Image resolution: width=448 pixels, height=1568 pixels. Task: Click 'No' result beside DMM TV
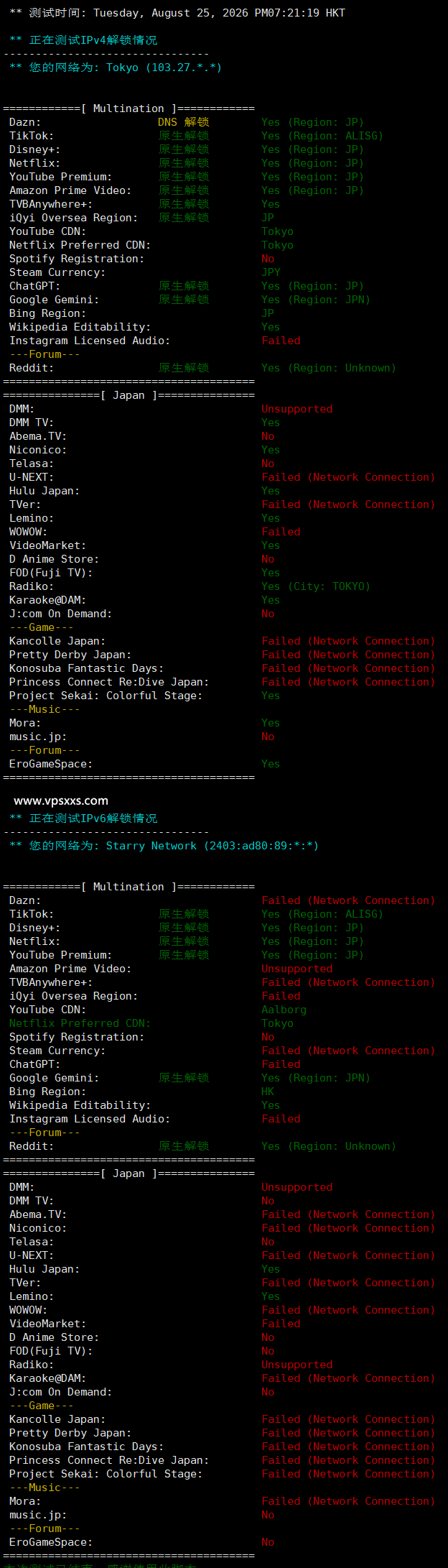268,1201
